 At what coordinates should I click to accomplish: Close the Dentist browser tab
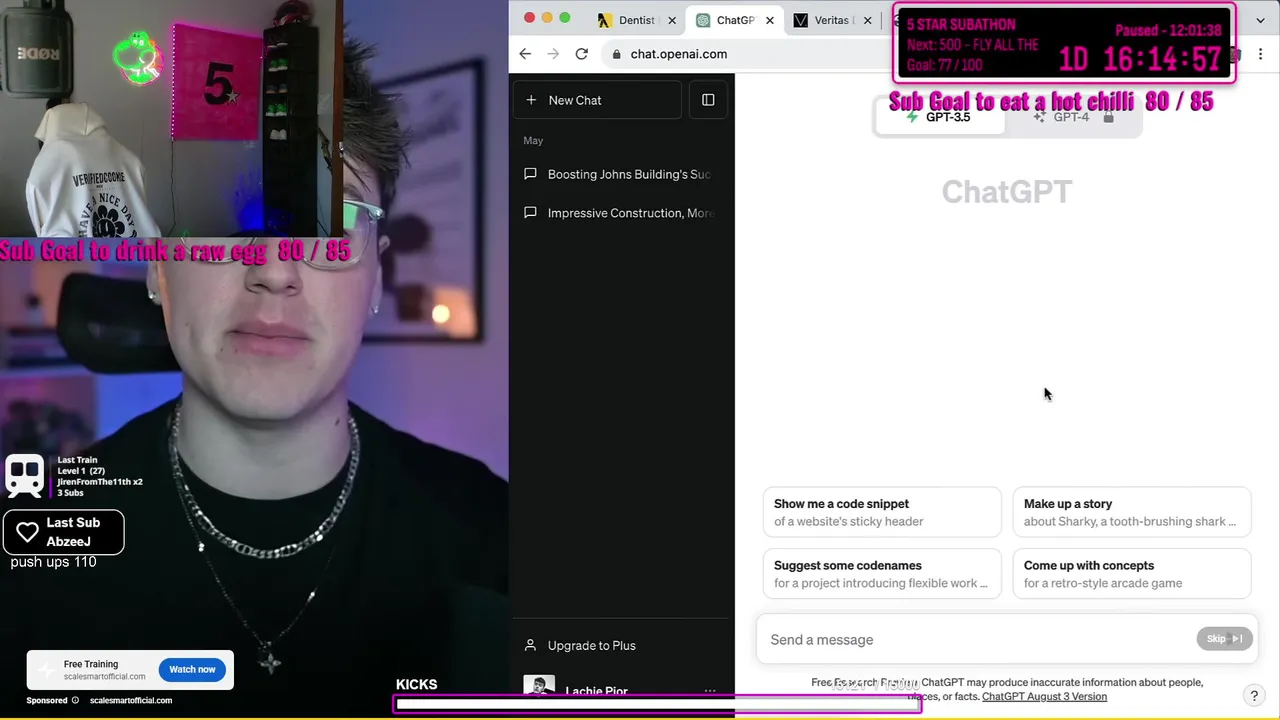672,20
